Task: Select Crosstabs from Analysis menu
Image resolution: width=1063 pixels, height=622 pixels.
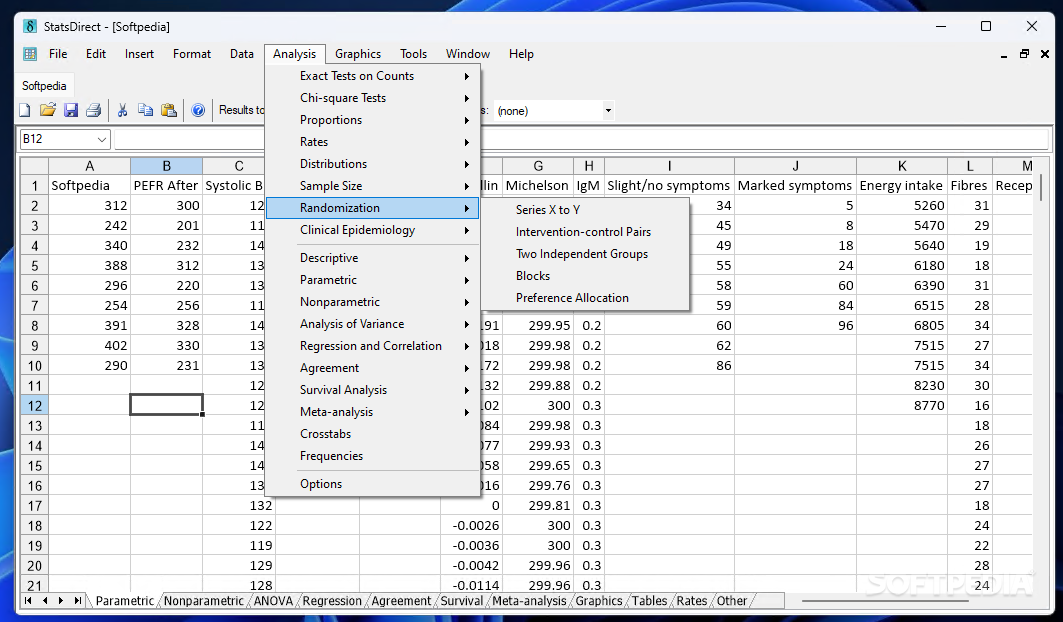Action: pos(372,434)
